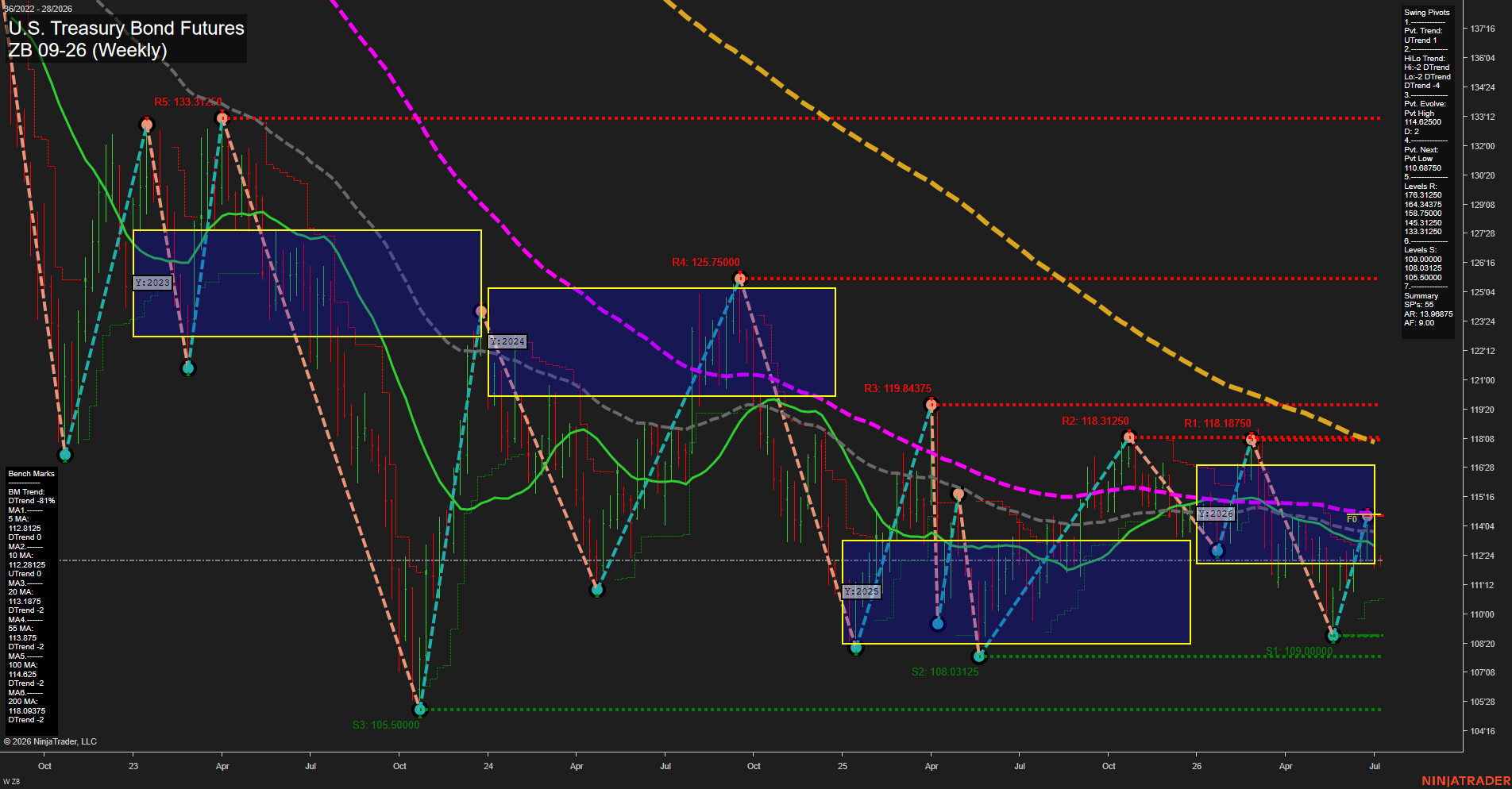The width and height of the screenshot is (1512, 789).
Task: Click the Swing Pivots panel heading
Action: [1426, 13]
